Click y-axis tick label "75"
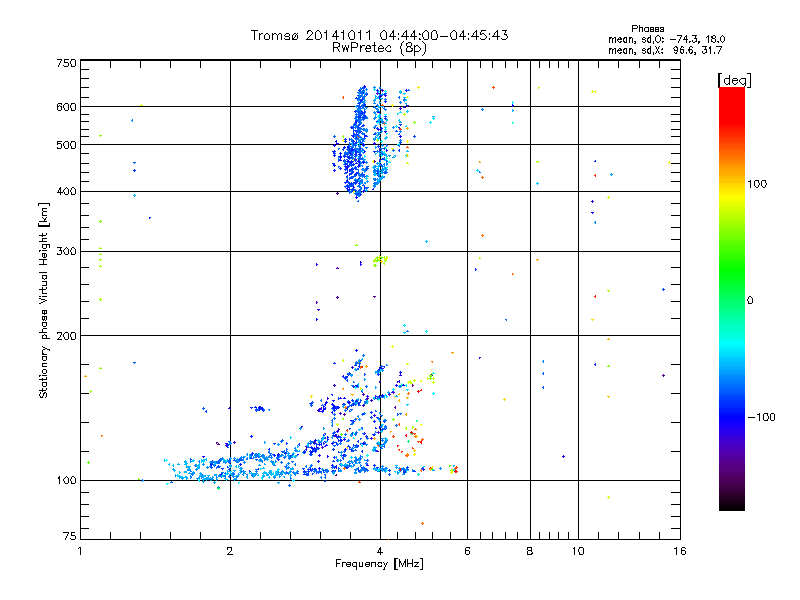 click(x=70, y=536)
